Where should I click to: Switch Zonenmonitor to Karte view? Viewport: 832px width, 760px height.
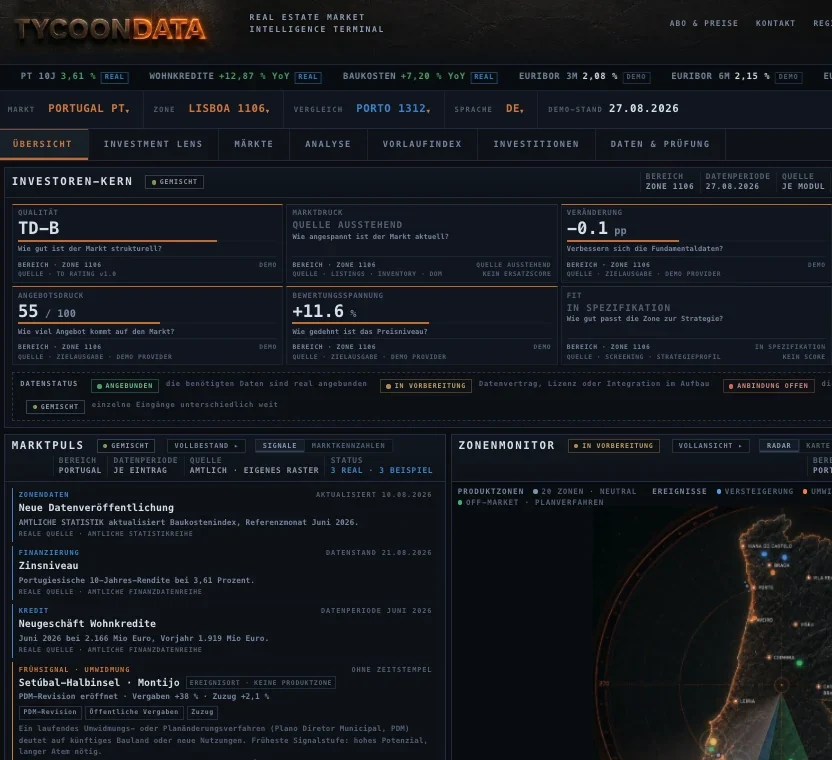click(x=817, y=446)
